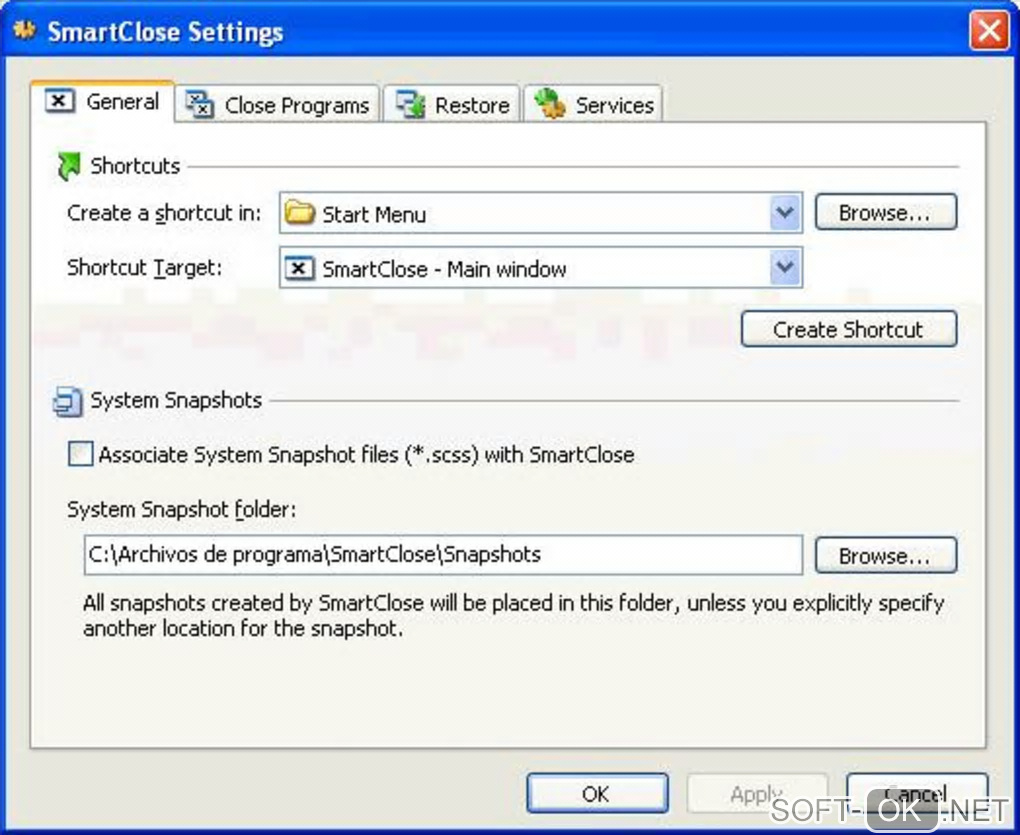Click the SmartClose Settings title text
The height and width of the screenshot is (835, 1020).
165,32
